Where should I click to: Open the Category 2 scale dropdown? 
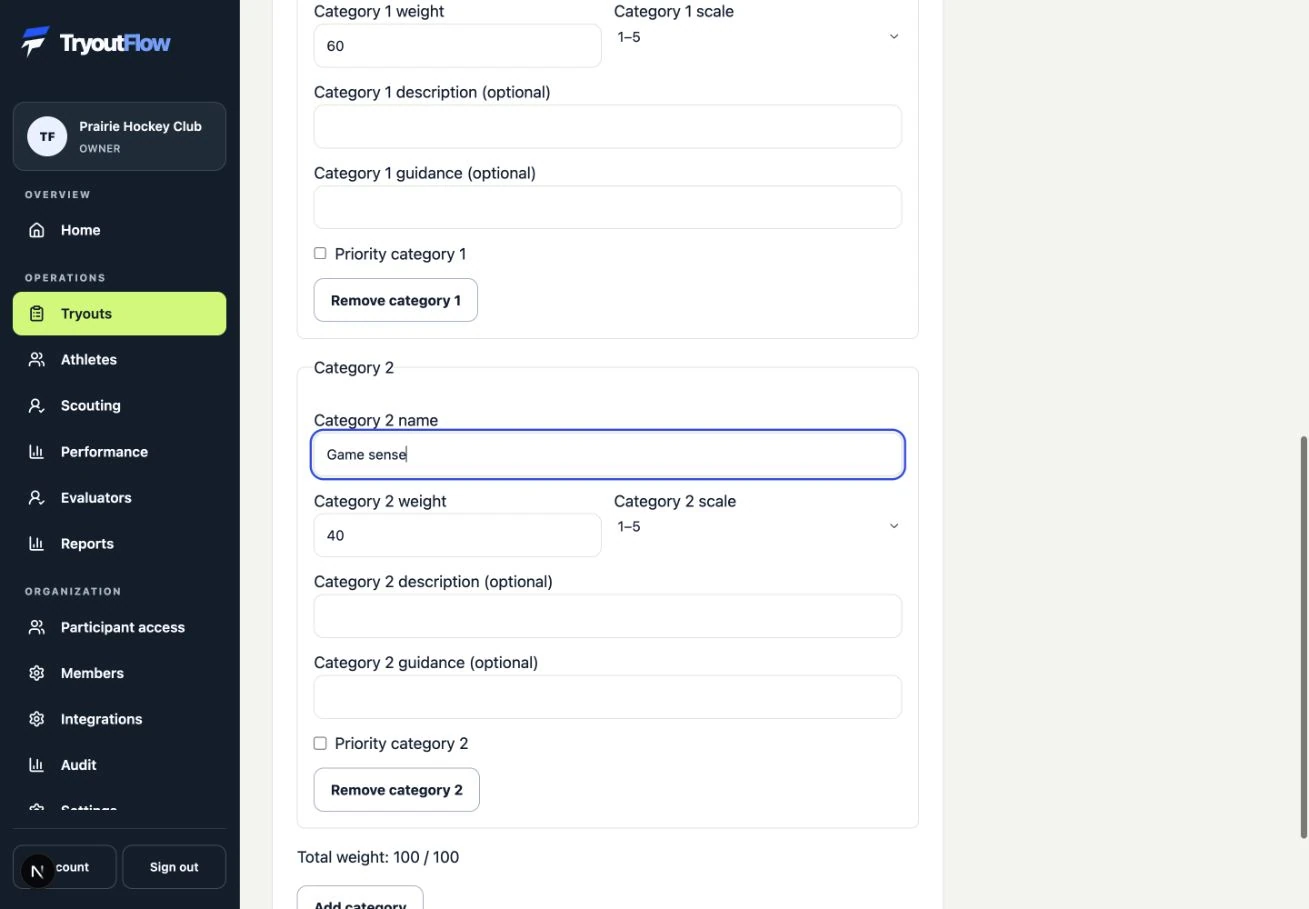[x=758, y=527]
